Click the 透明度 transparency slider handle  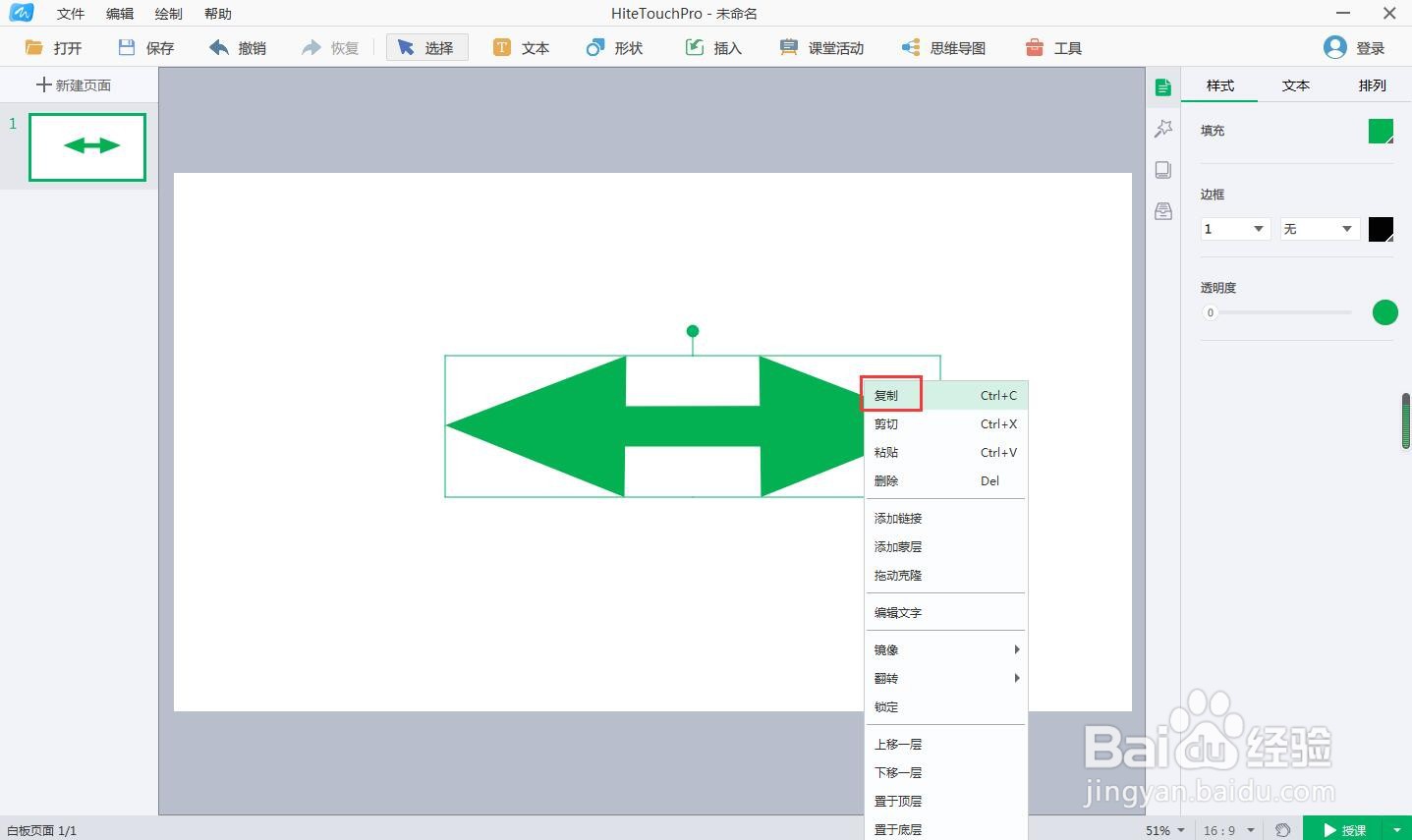pos(1211,312)
